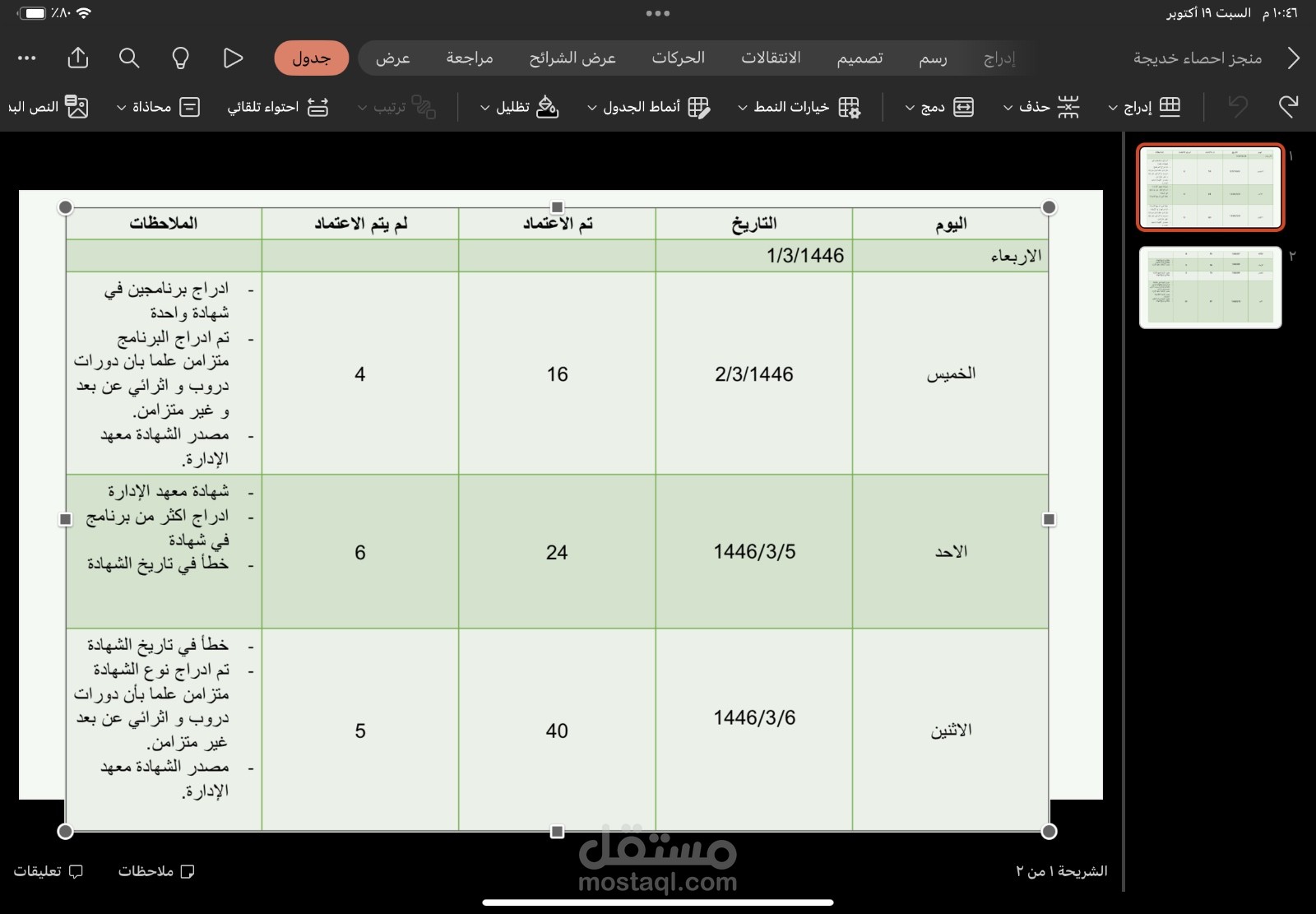Tap the style options icon (خيارات النمط)
The width and height of the screenshot is (1316, 914).
[850, 107]
